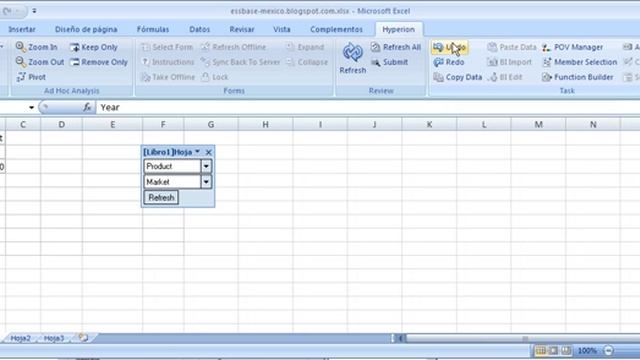640x360 pixels.
Task: Switch to the Fórmulas tab
Action: point(153,29)
